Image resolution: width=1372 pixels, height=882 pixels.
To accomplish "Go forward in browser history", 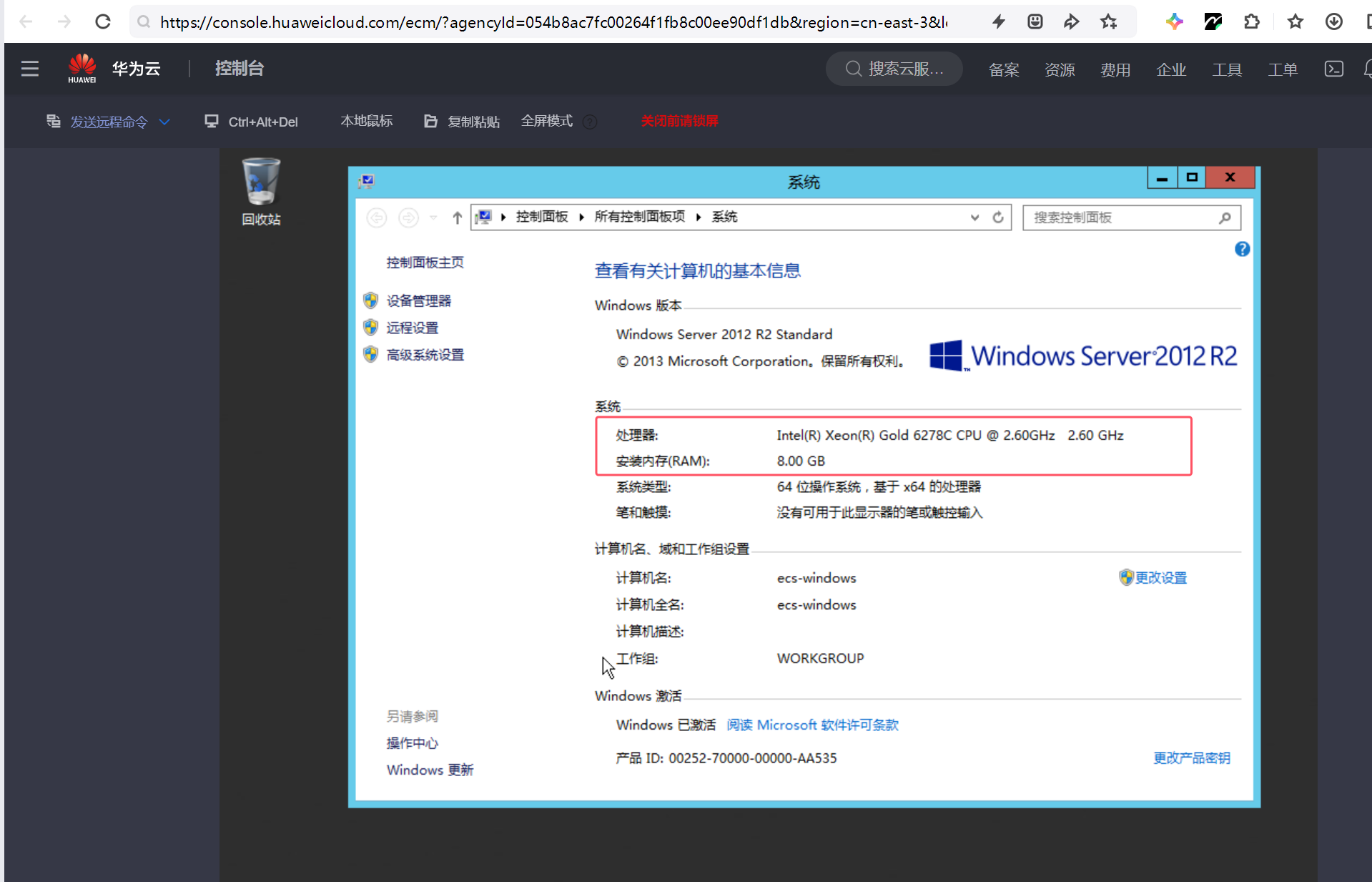I will coord(64,21).
